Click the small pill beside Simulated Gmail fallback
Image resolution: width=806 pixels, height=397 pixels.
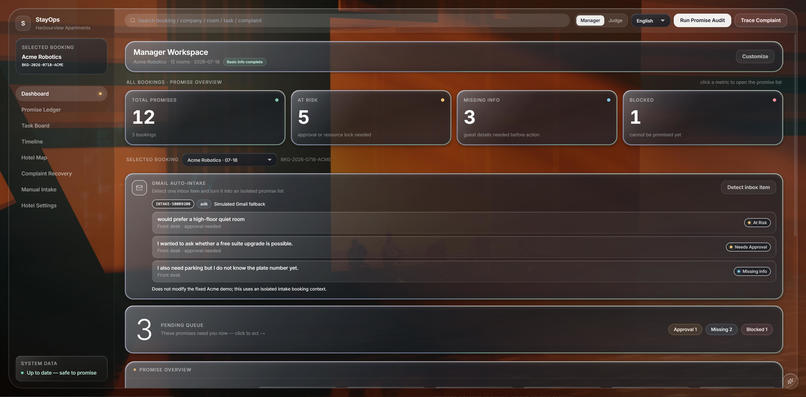point(204,204)
